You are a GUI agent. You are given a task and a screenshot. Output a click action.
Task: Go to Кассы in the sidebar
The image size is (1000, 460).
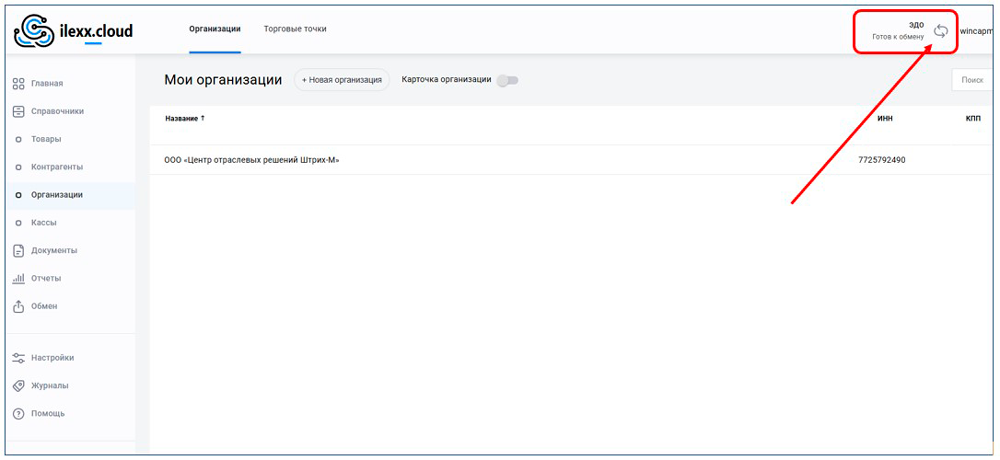click(44, 223)
